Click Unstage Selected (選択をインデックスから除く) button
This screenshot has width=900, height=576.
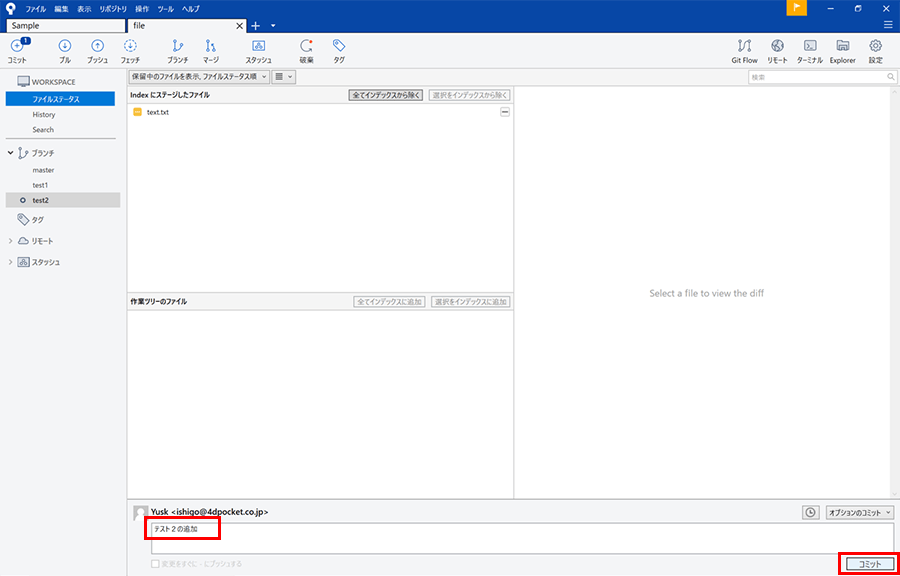coord(470,95)
